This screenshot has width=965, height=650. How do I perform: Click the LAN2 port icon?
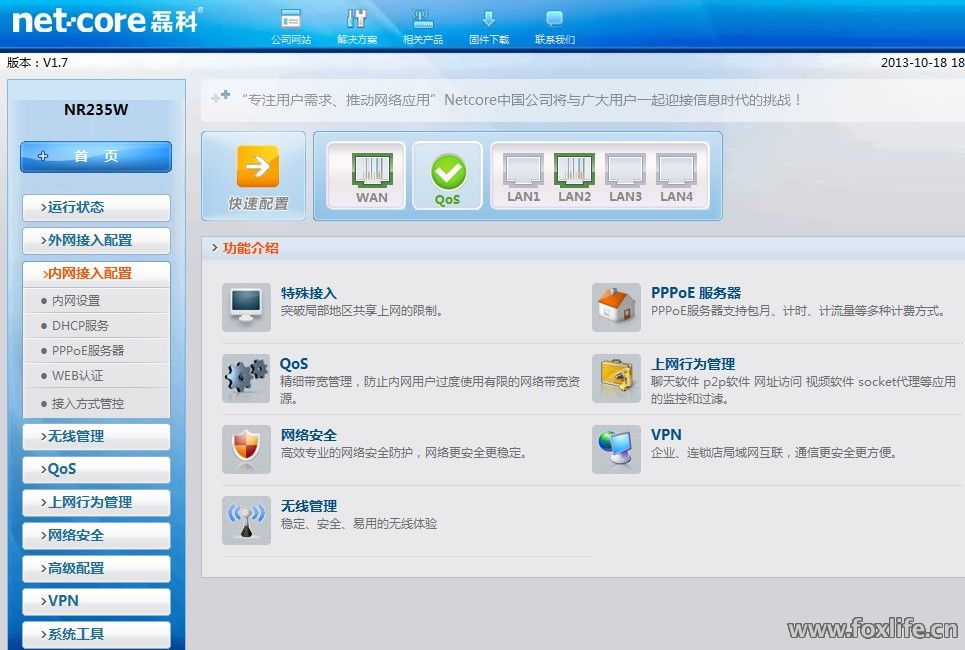(x=574, y=170)
